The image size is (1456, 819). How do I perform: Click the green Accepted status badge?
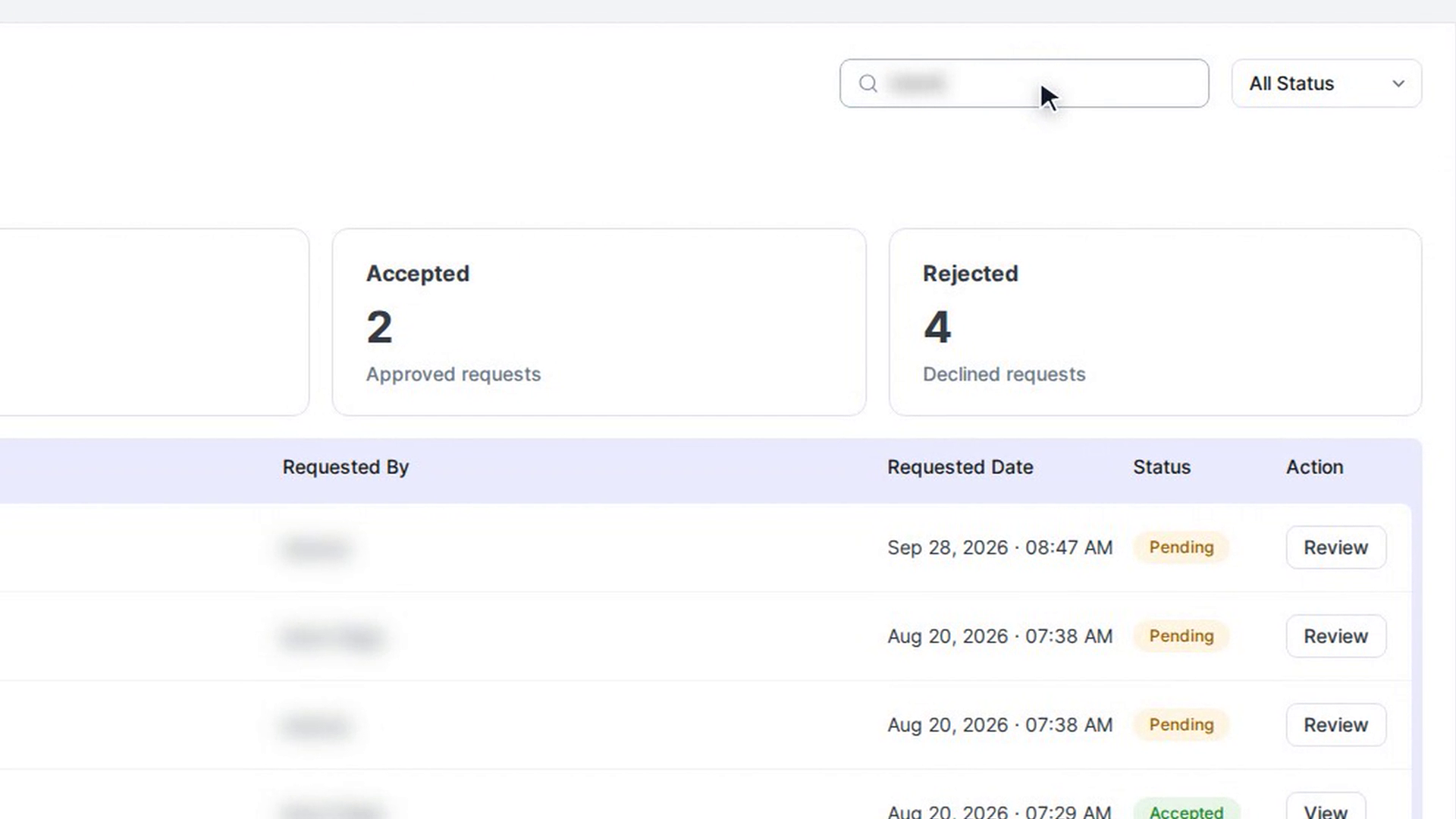[x=1186, y=810]
